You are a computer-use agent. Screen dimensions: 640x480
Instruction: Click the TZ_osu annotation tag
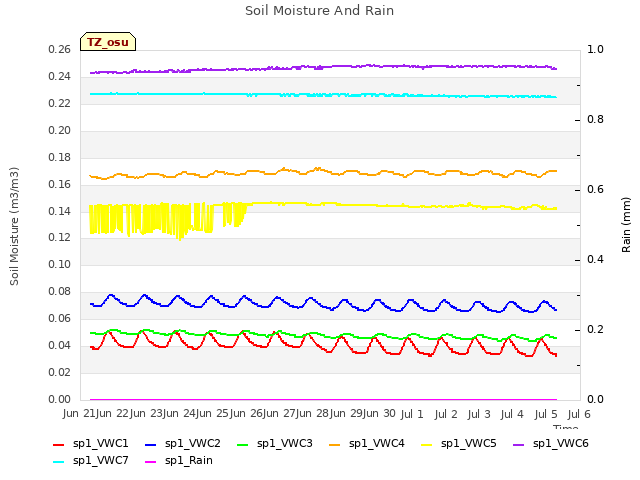(x=108, y=42)
